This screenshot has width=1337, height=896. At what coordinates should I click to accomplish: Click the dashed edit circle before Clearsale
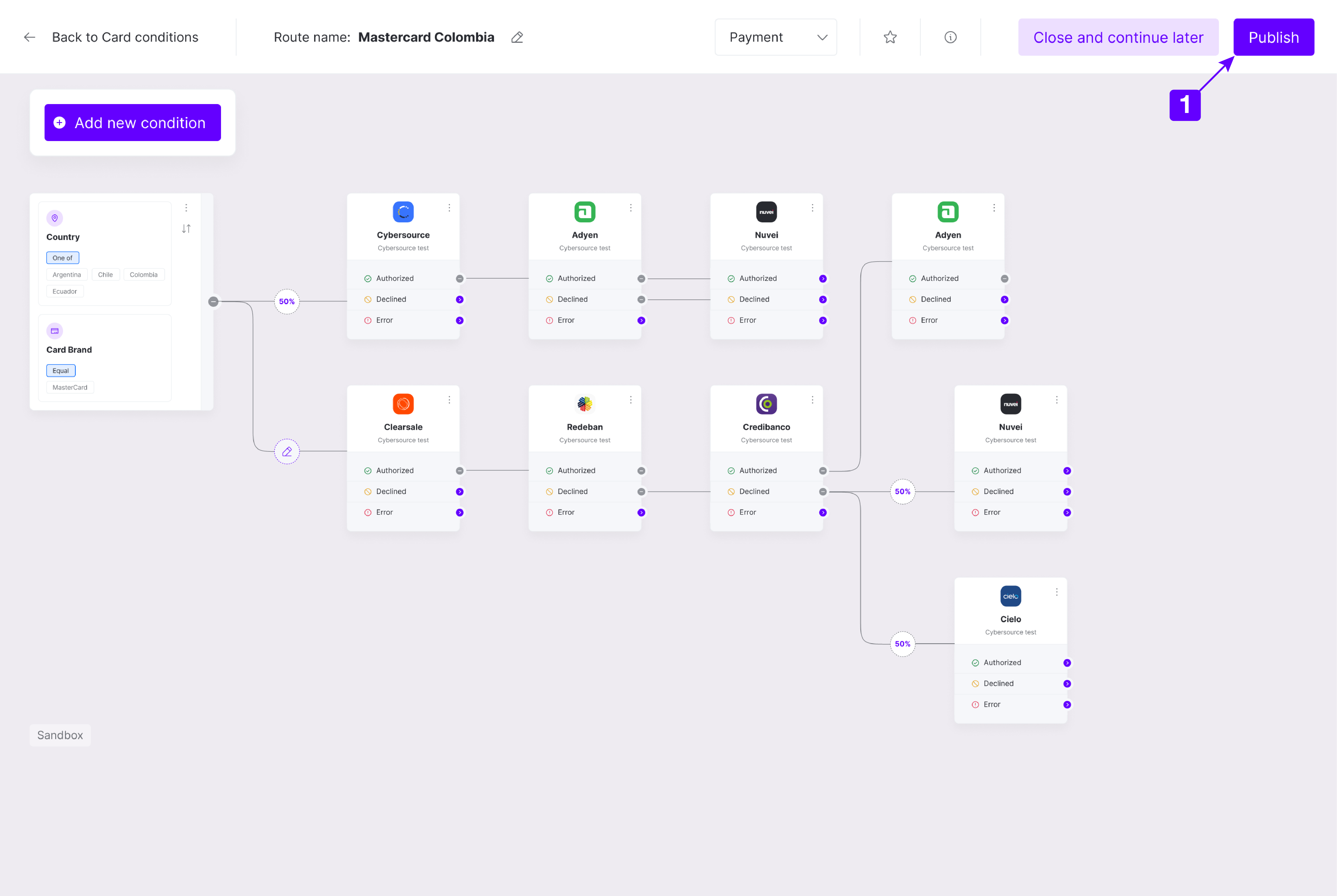tap(287, 451)
